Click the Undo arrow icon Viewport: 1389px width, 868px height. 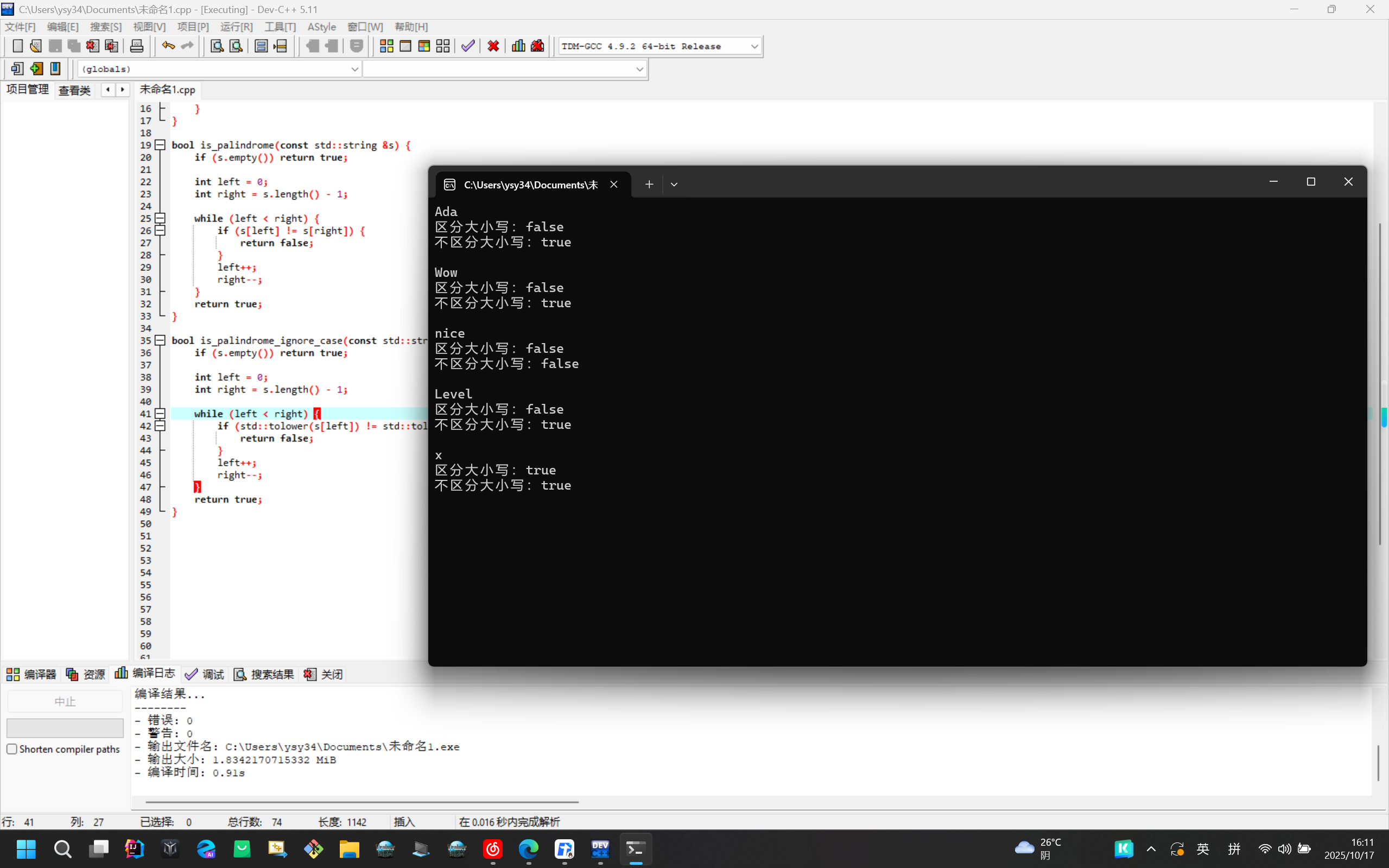pos(168,46)
